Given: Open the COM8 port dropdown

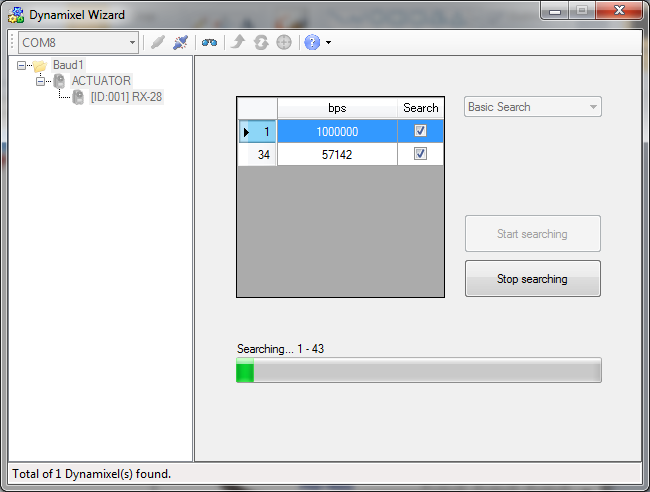Looking at the screenshot, I should [x=132, y=43].
